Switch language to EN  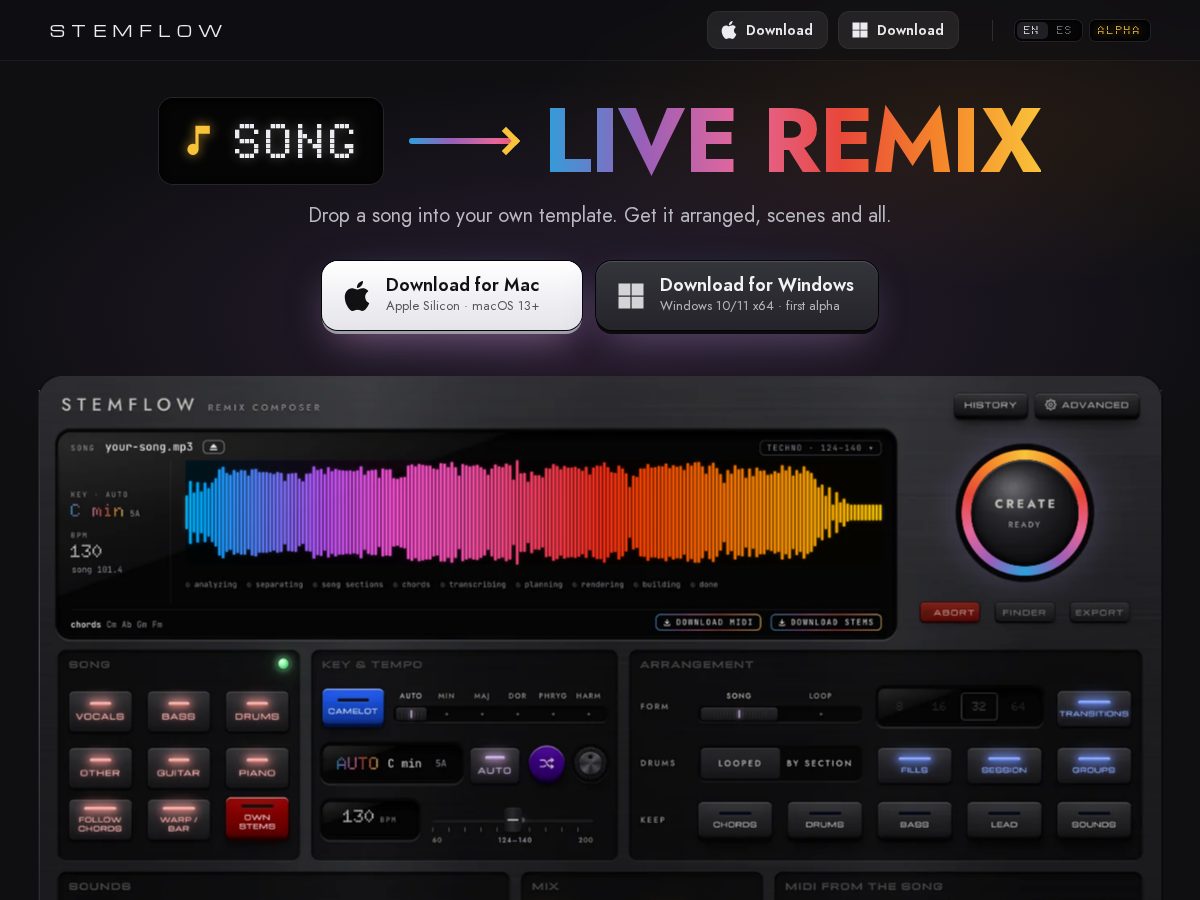click(1031, 30)
